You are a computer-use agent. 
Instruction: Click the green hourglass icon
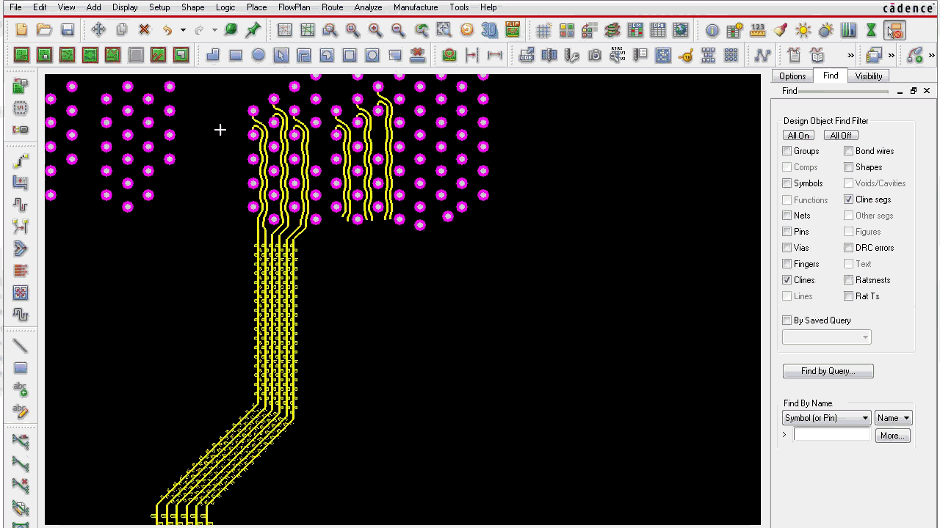(872, 30)
